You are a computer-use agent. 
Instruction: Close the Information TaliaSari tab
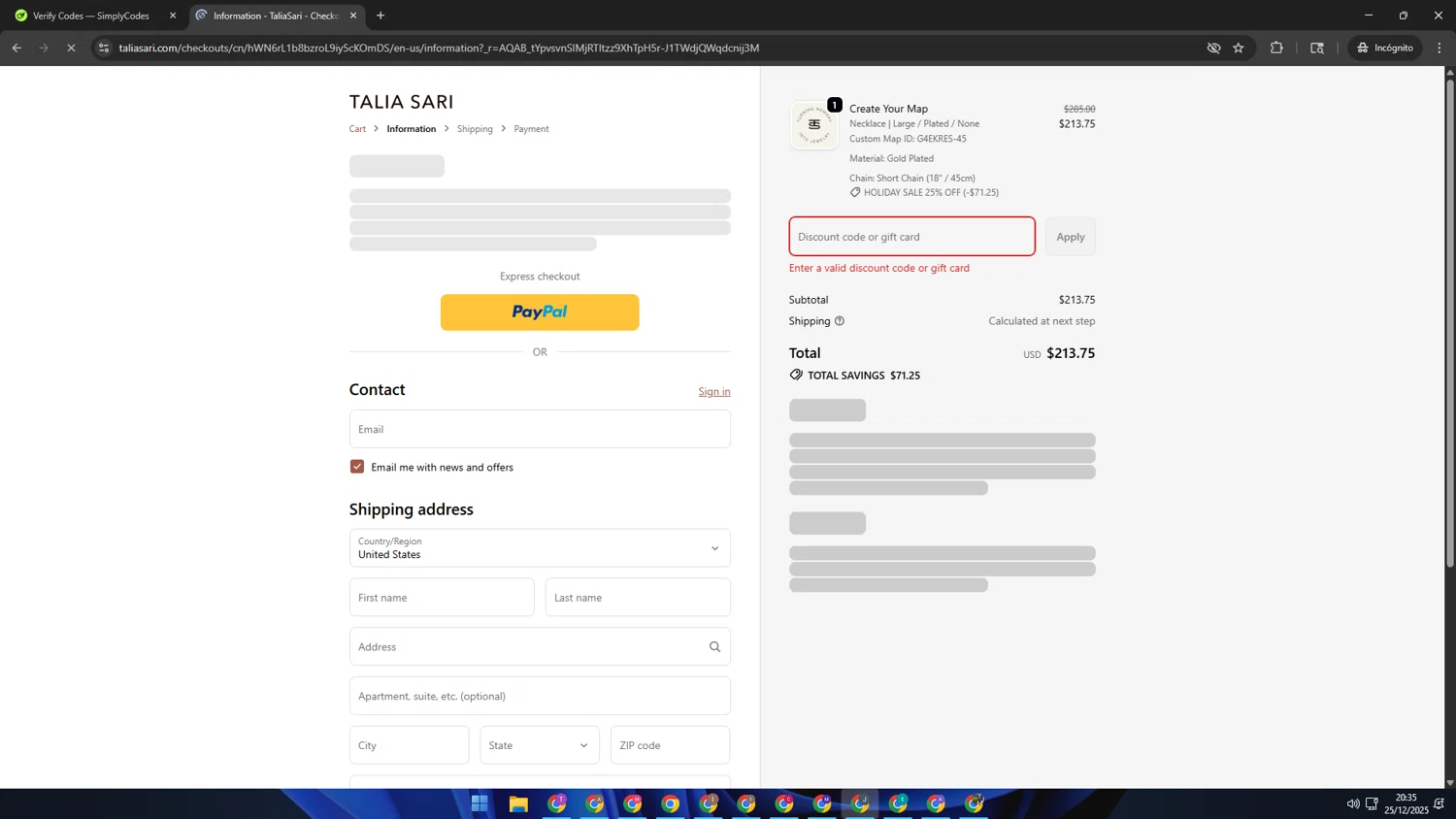coord(353,16)
